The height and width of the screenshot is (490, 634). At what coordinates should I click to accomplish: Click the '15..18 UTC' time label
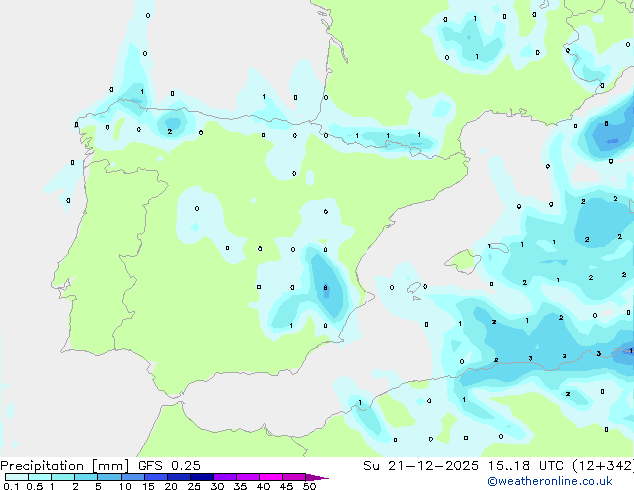(526, 466)
